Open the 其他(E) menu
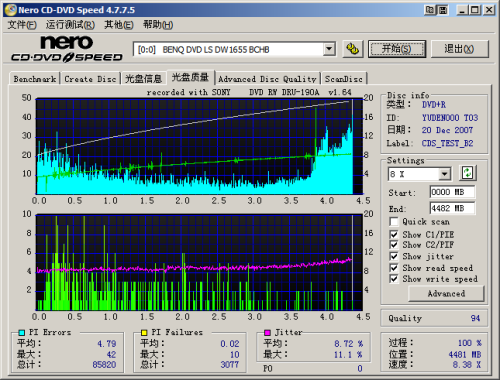This screenshot has height=380, width=500. point(119,25)
